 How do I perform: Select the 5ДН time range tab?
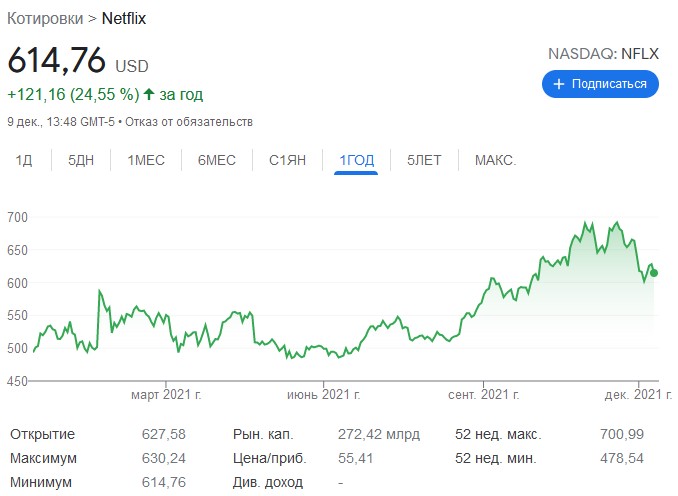[x=81, y=160]
